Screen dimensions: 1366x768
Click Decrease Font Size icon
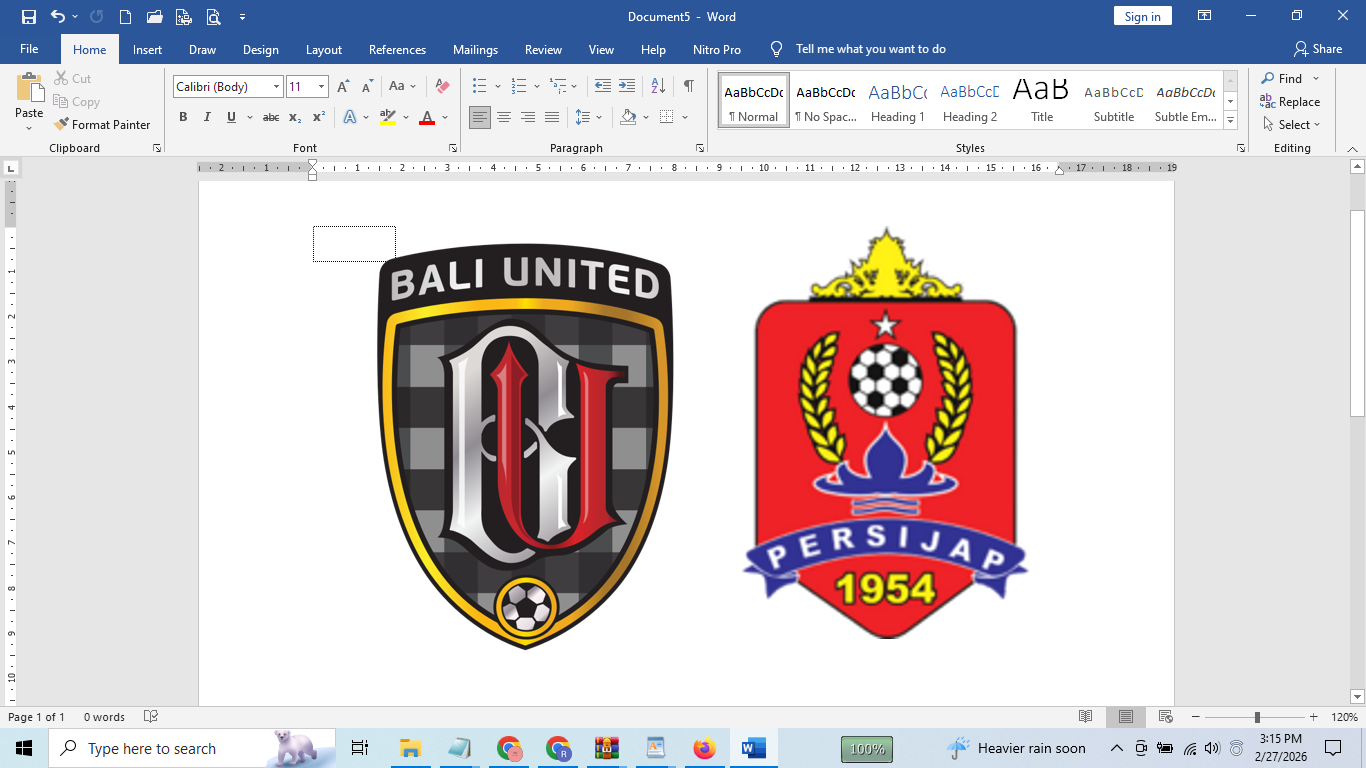pyautogui.click(x=367, y=87)
